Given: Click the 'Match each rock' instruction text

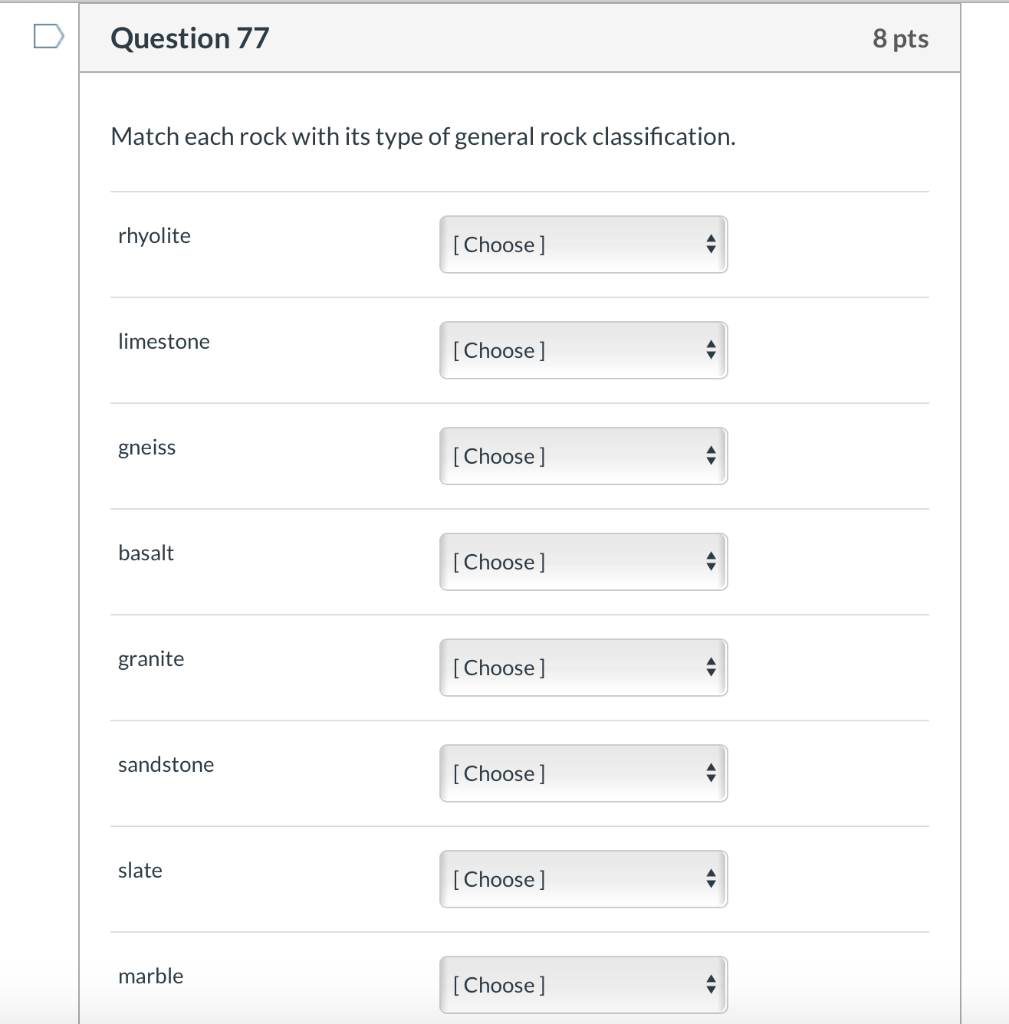Looking at the screenshot, I should pyautogui.click(x=423, y=136).
